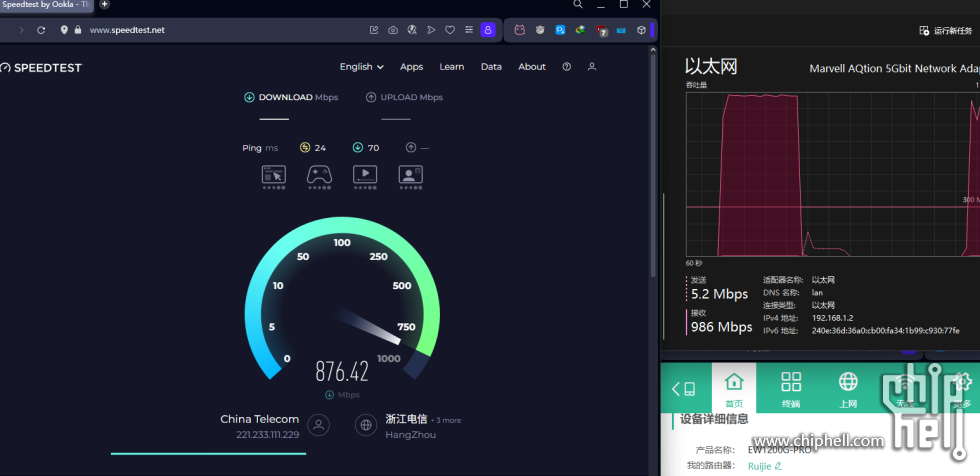Open the Apps menu item
Screen dimensions: 980x476
pos(411,67)
